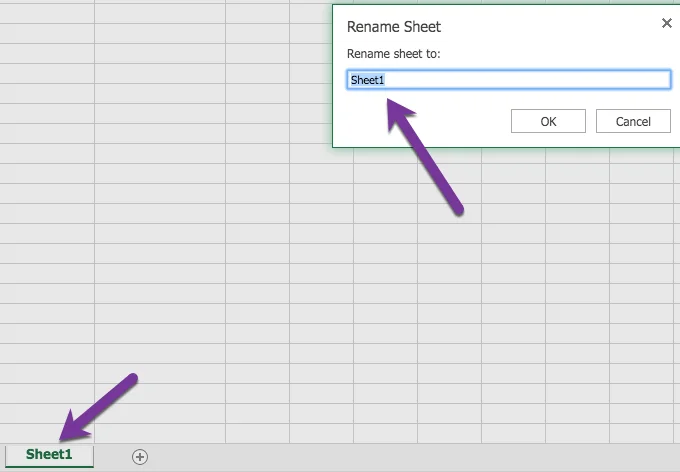Click OK in the Rename Sheet dialog
680x472 pixels.
(548, 121)
